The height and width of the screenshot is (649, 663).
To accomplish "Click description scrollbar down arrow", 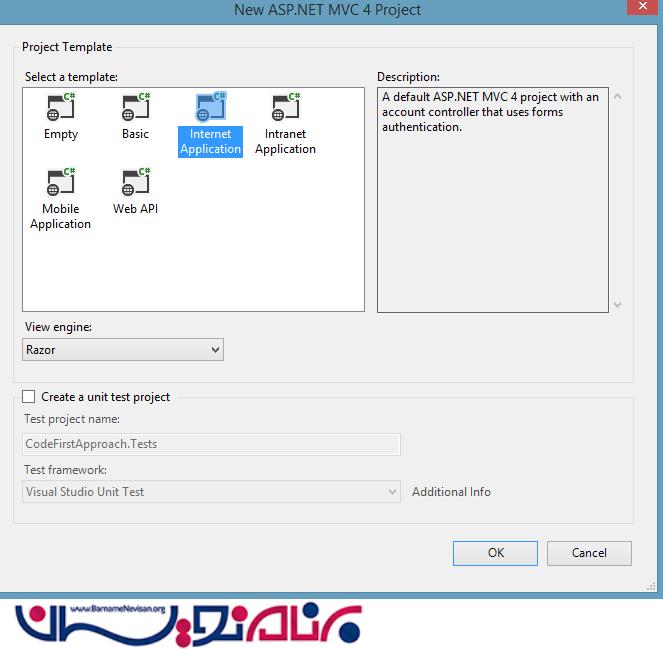I will [x=617, y=304].
